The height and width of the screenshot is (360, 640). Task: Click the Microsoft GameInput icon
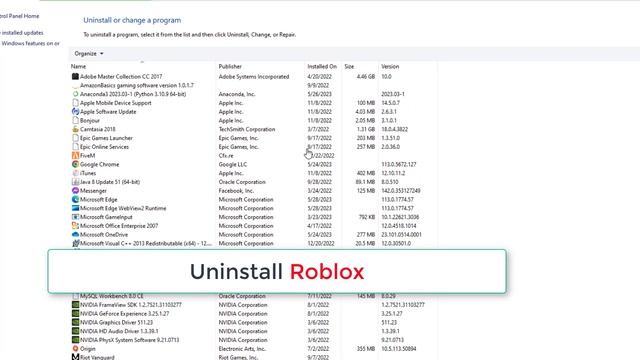coord(75,217)
